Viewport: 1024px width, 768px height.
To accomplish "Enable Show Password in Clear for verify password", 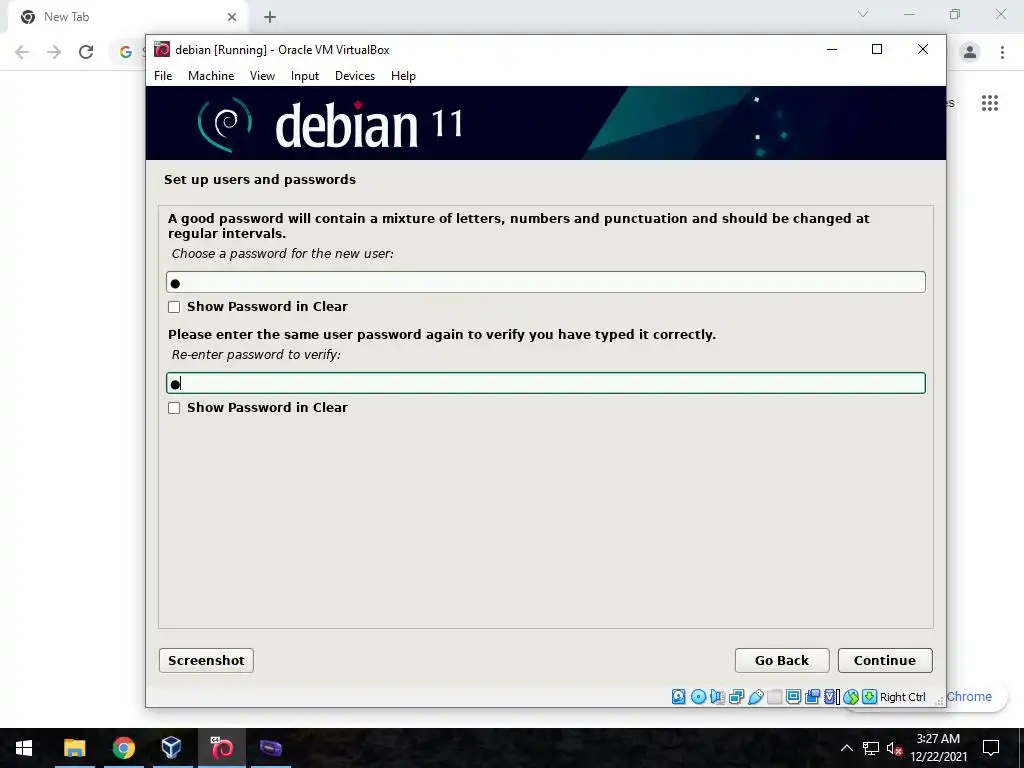I will click(174, 408).
